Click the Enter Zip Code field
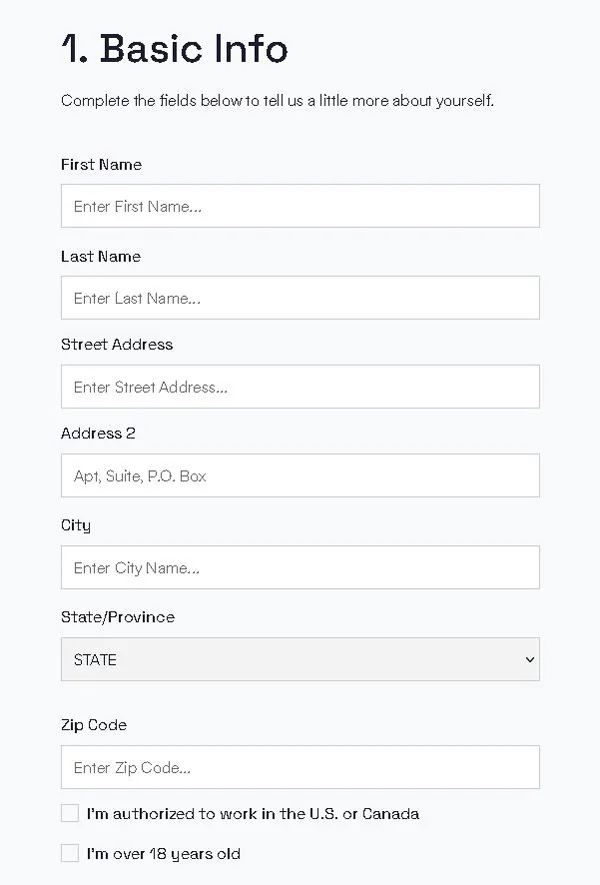 pos(300,765)
